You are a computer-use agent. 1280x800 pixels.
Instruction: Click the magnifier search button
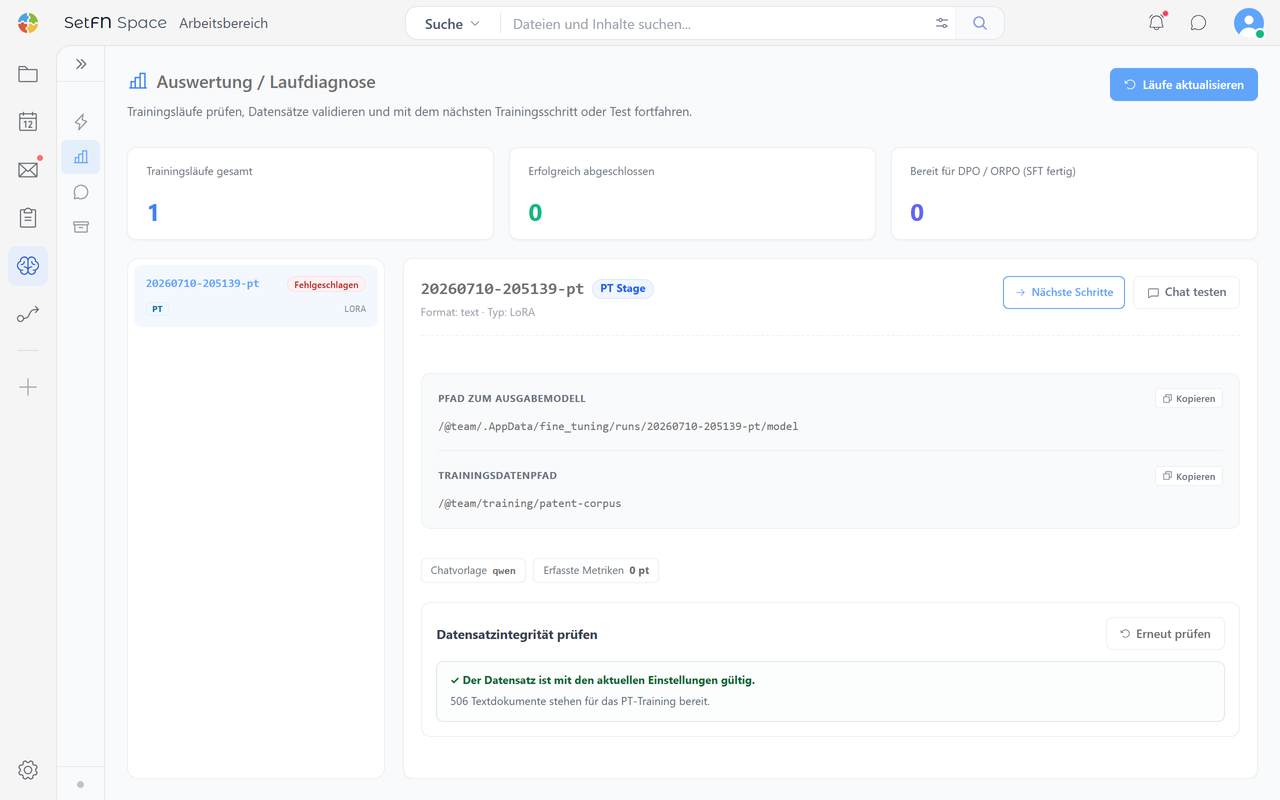[980, 23]
